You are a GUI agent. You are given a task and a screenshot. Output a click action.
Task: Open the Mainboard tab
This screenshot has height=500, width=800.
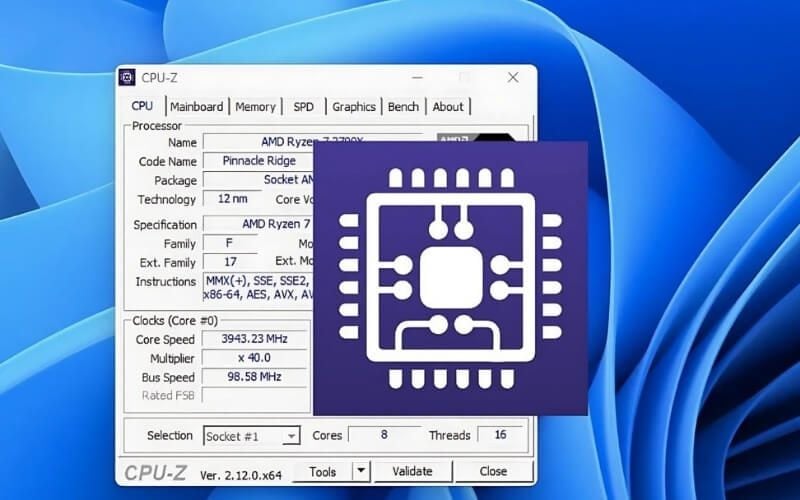pyautogui.click(x=196, y=107)
